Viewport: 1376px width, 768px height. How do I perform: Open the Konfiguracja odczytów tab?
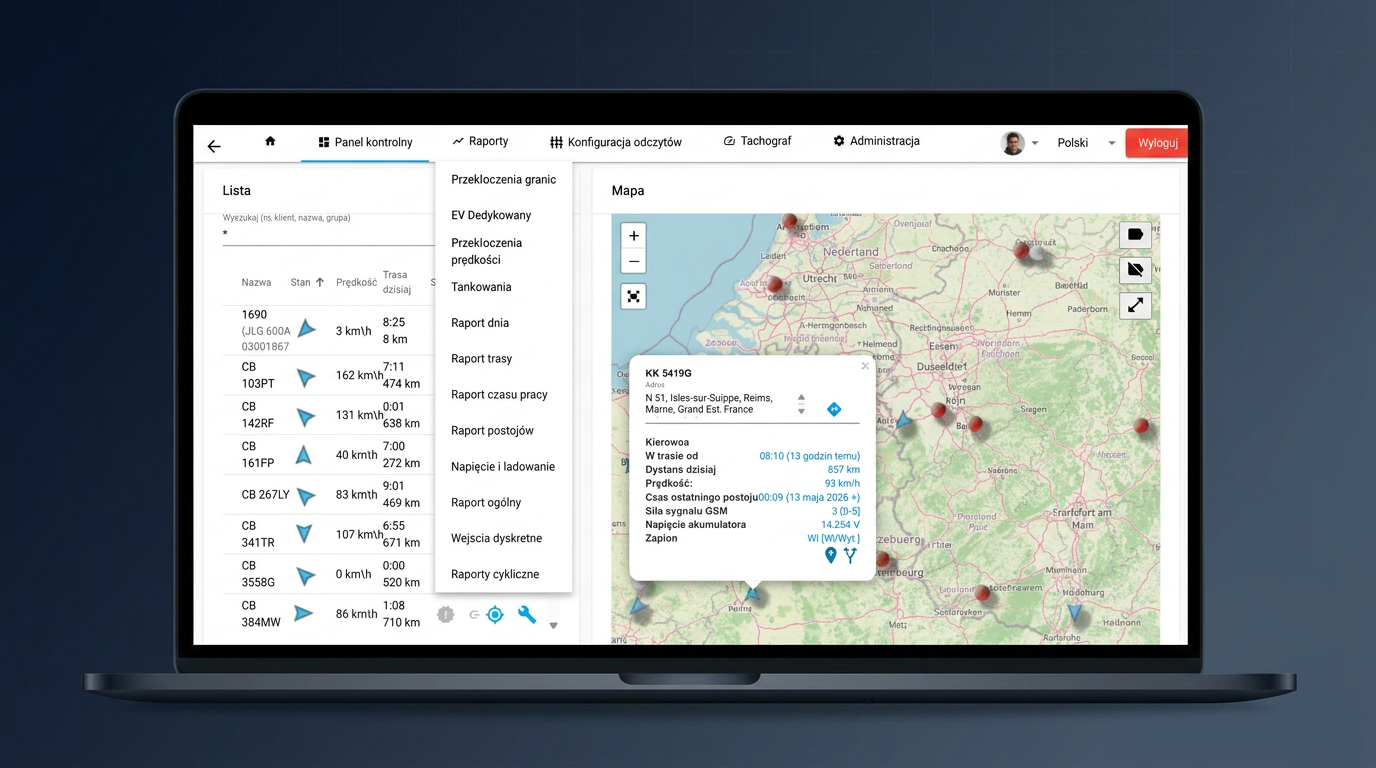[616, 142]
